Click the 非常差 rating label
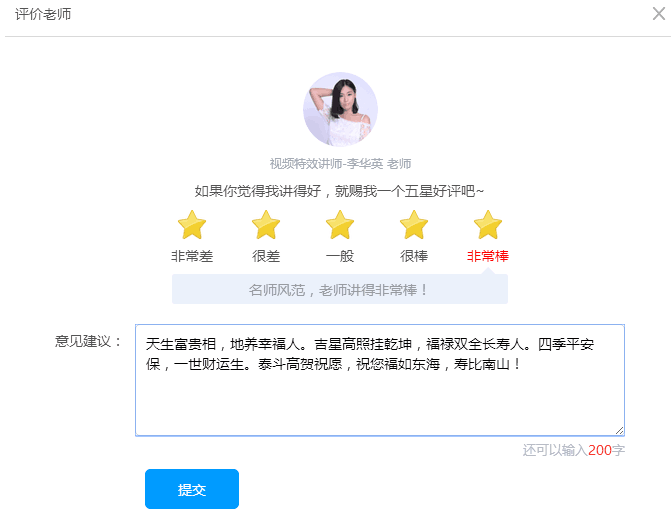 point(191,256)
